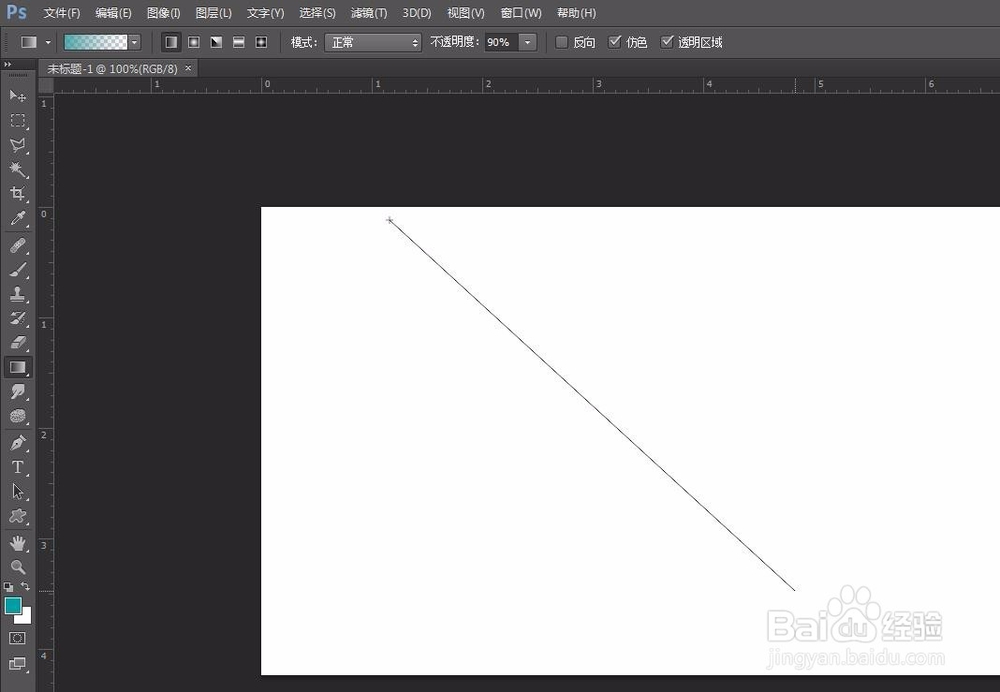Choose radial gradient style

click(x=194, y=42)
